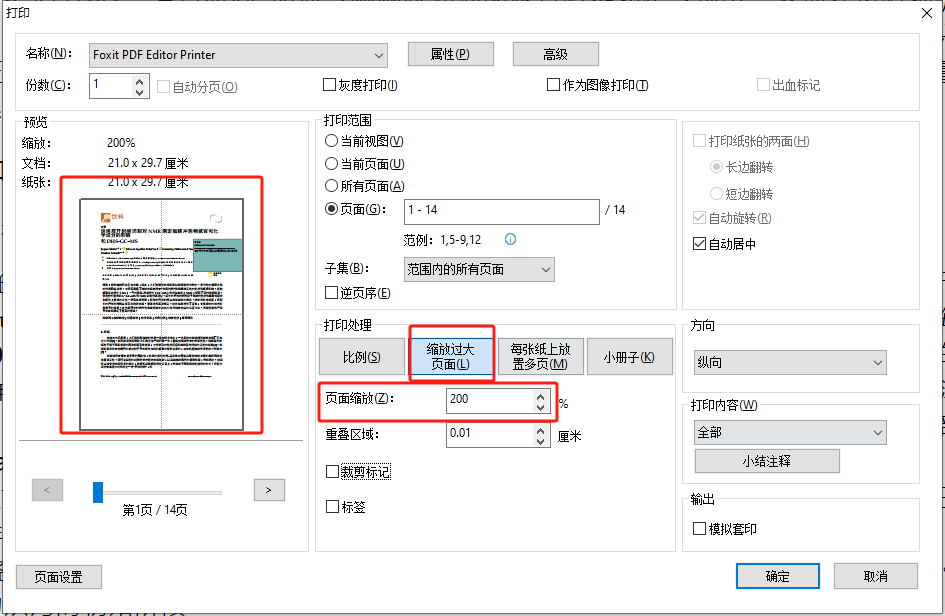Screen dimensions: 945x616
Task: Select 每张纸上放置多页 print mode
Action: point(540,356)
